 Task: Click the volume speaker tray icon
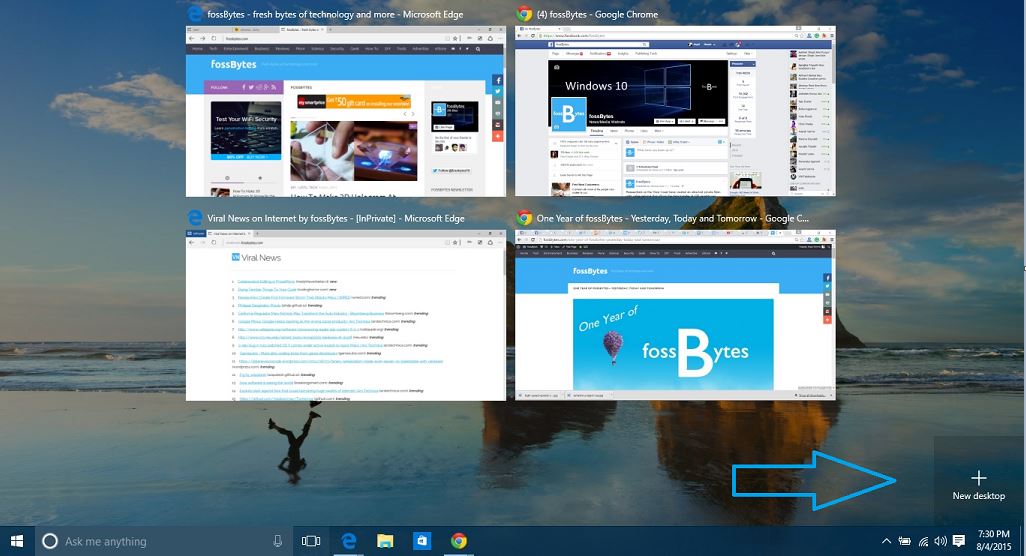point(940,541)
